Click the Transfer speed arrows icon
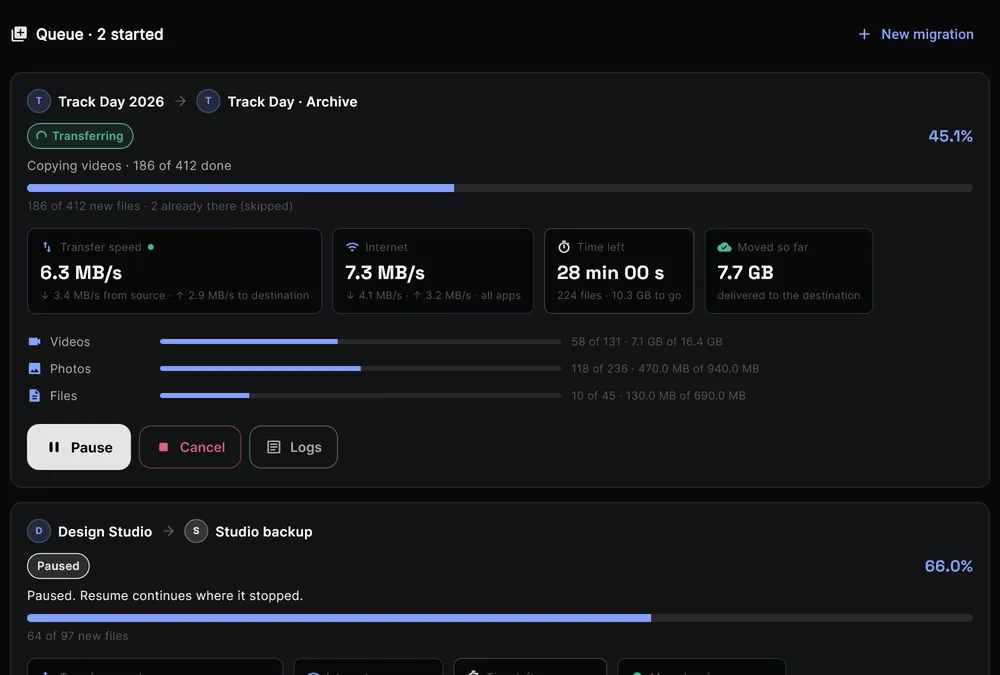 (x=47, y=247)
